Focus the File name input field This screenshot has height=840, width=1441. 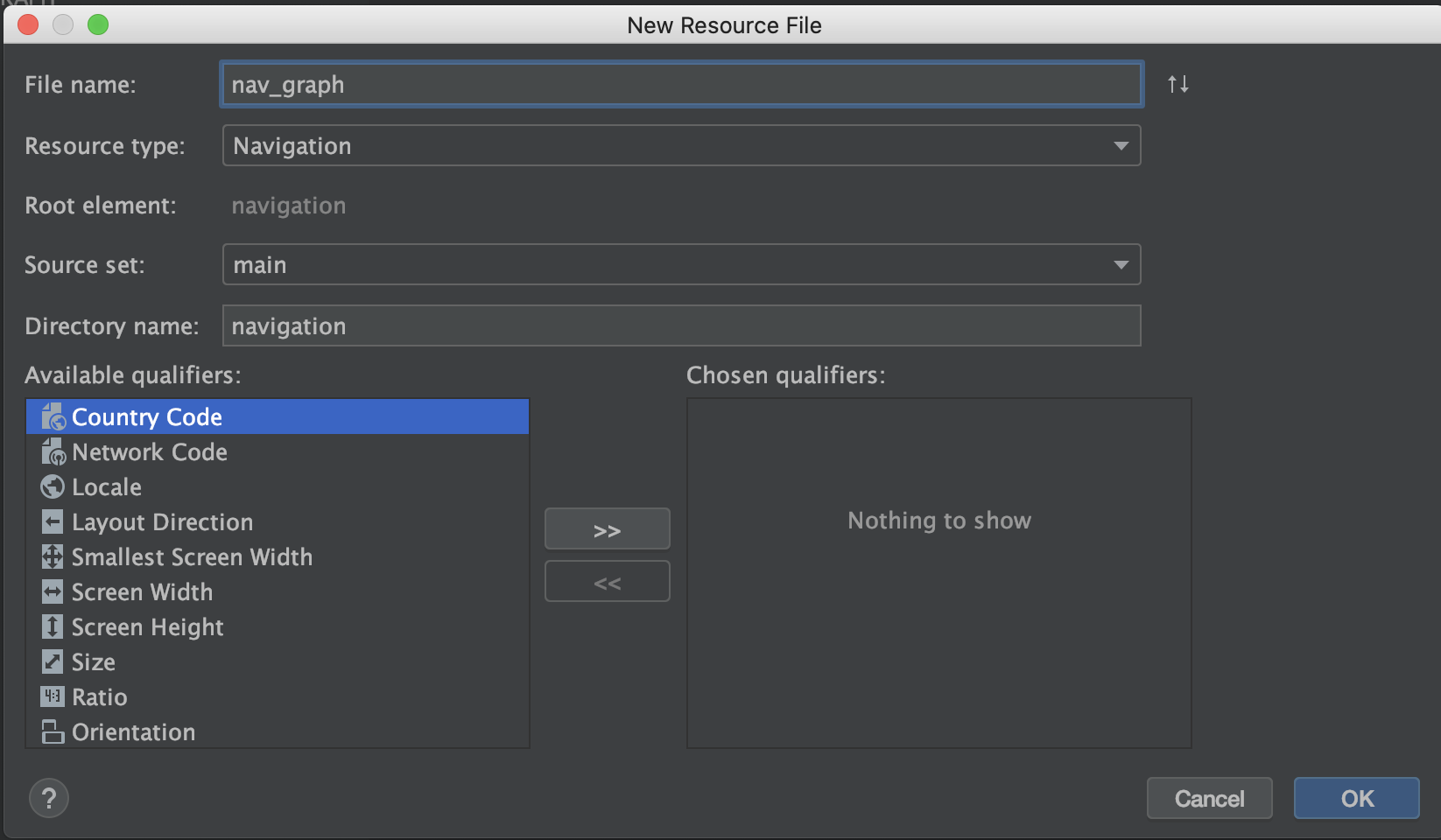[x=682, y=84]
